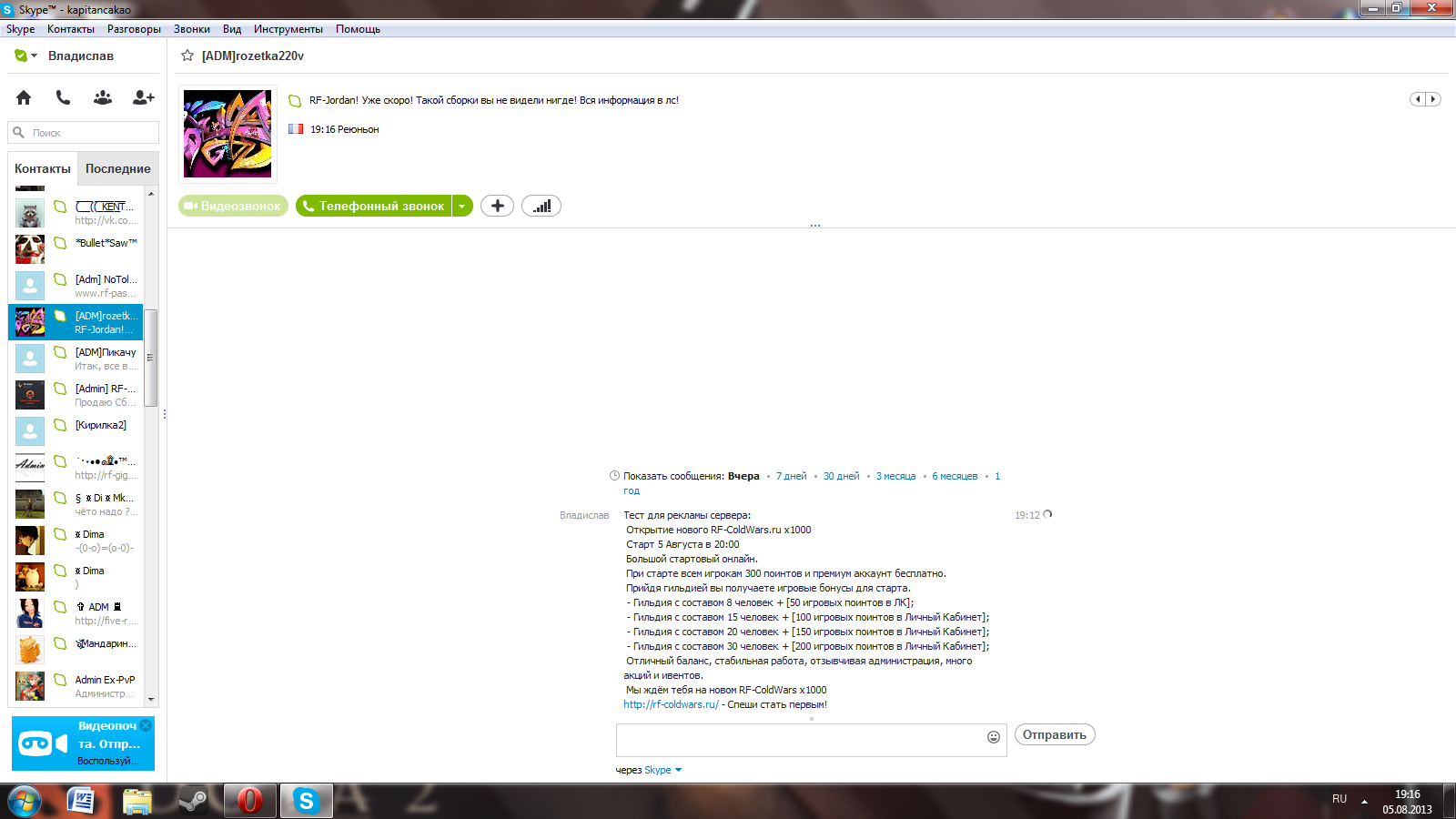1456x819 pixels.
Task: Select KENT contact with raccoon avatar
Action: click(x=76, y=213)
